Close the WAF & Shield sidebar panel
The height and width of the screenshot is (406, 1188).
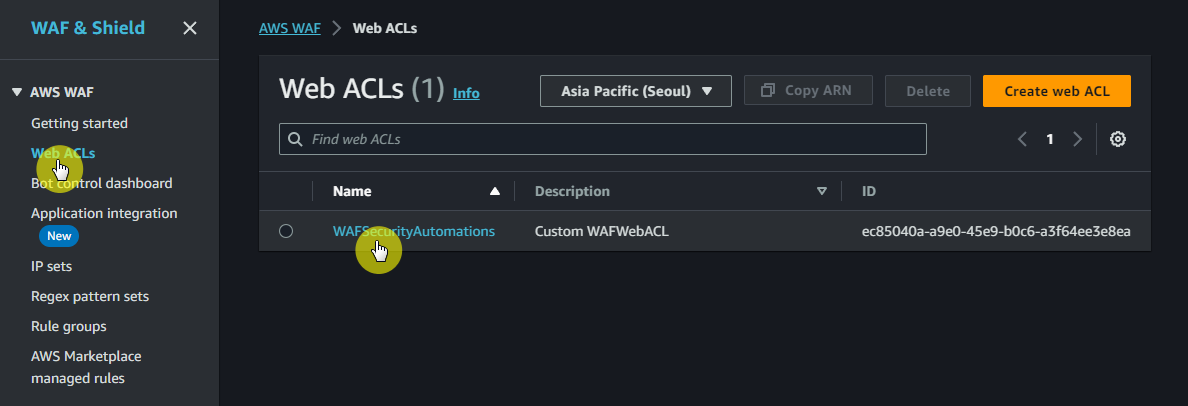click(189, 28)
